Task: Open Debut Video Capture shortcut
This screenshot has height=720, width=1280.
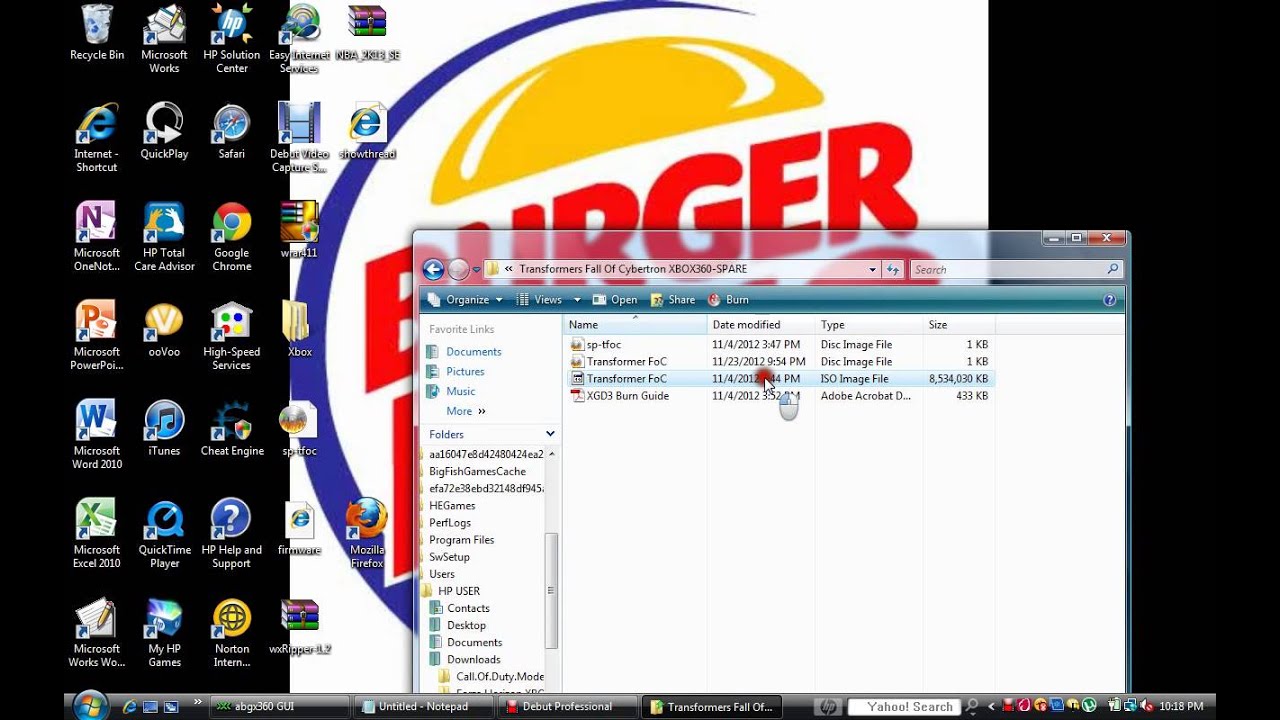Action: click(299, 138)
